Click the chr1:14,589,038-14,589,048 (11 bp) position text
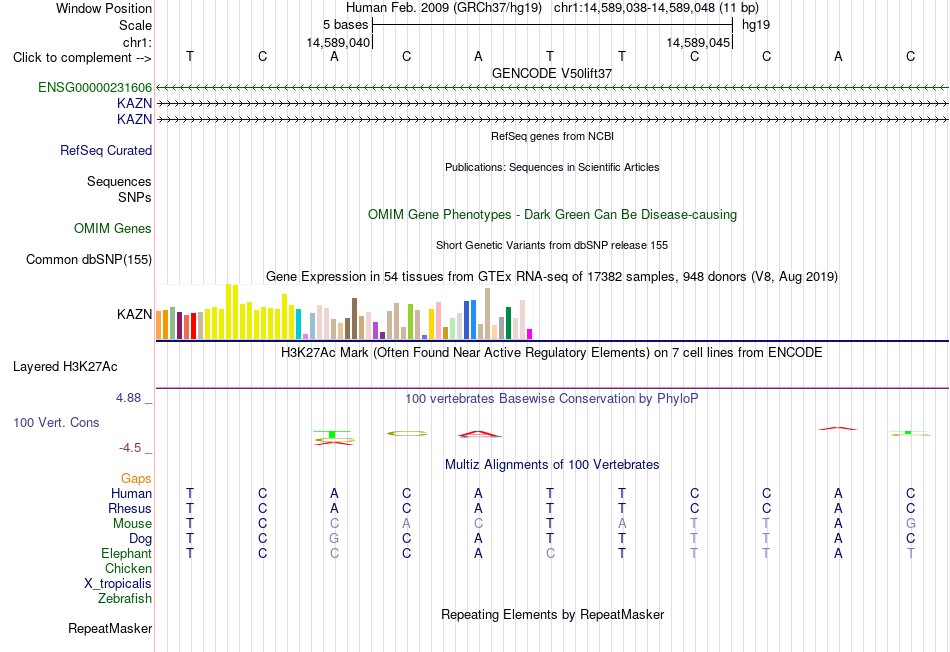Viewport: 950px width, 652px height. (x=656, y=8)
